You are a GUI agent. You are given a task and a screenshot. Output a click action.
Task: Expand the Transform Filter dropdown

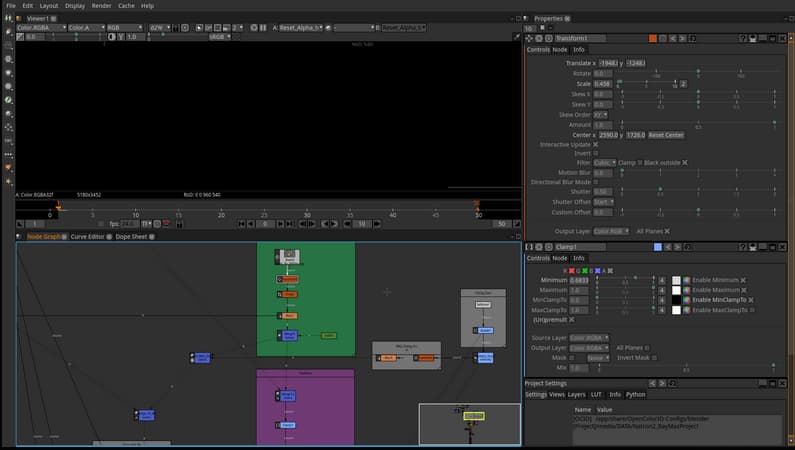click(x=604, y=162)
